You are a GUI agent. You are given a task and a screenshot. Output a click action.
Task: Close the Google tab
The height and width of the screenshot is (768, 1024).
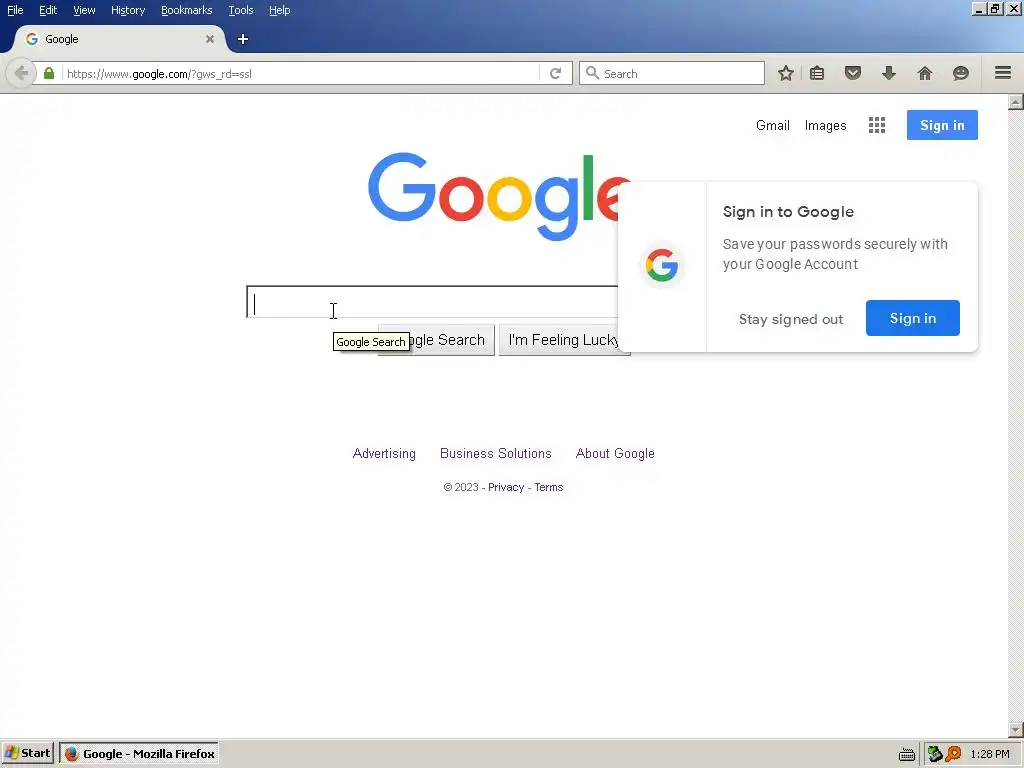tap(210, 39)
